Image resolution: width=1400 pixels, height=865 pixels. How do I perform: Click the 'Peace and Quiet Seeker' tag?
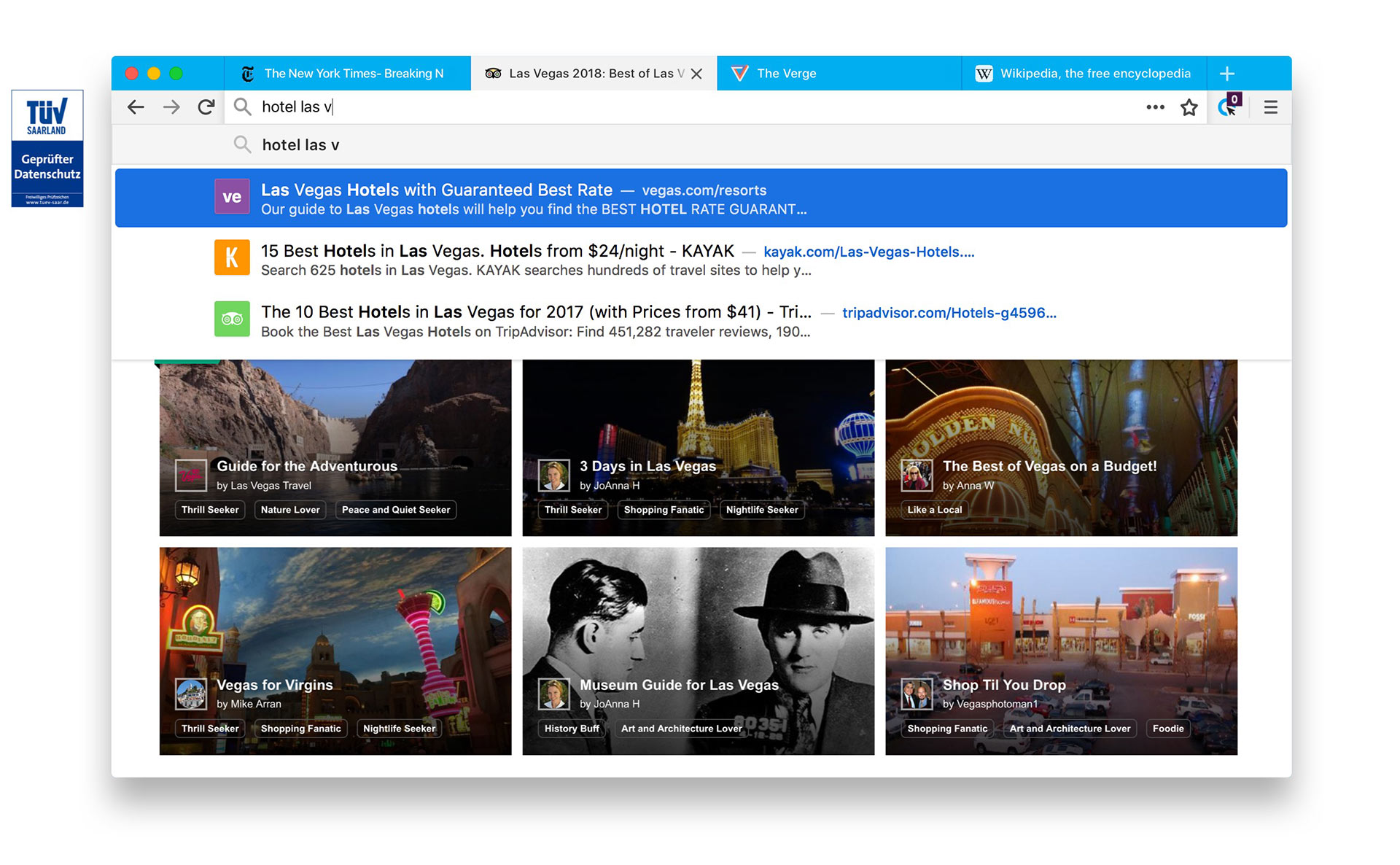[396, 510]
